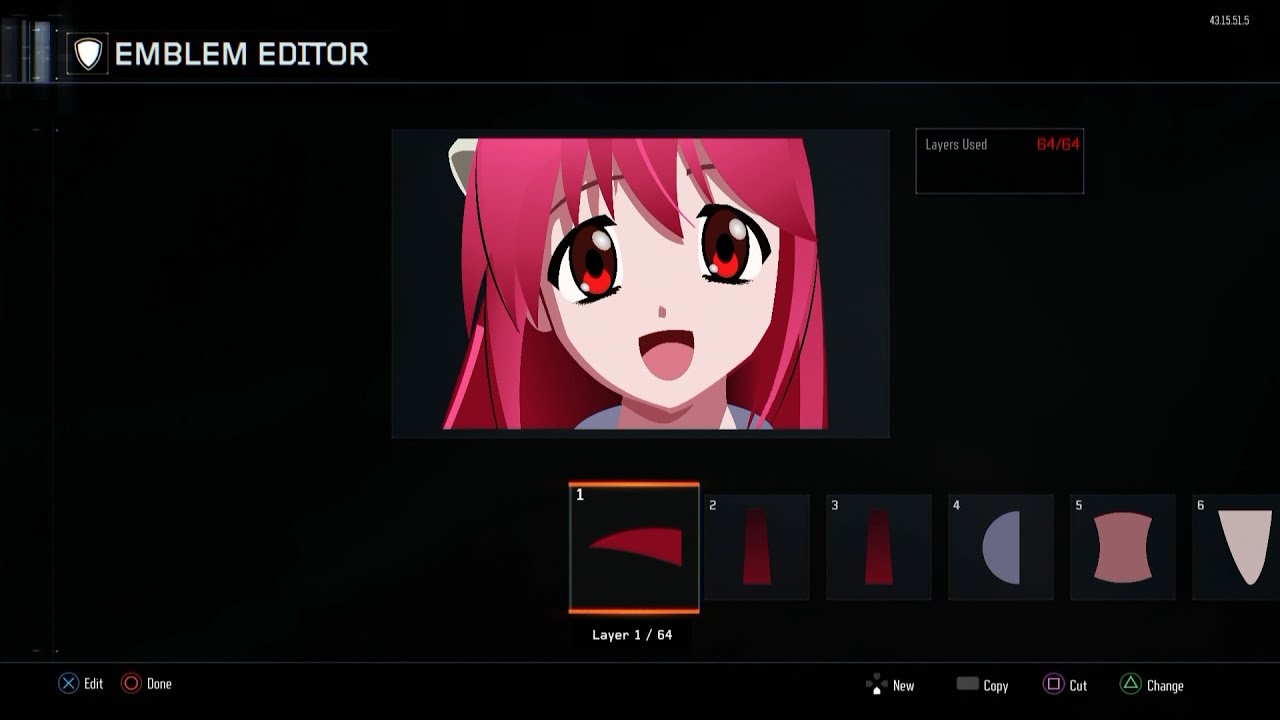The image size is (1280, 720).
Task: Click the EMBLEM EDITOR title text
Action: (x=242, y=55)
